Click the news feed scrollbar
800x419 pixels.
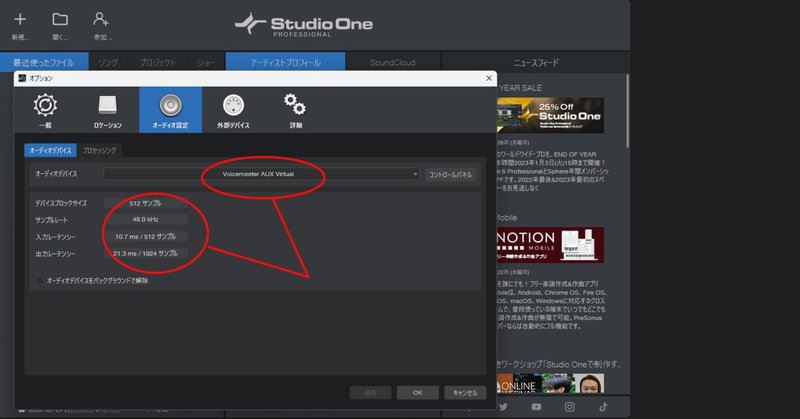point(627,111)
